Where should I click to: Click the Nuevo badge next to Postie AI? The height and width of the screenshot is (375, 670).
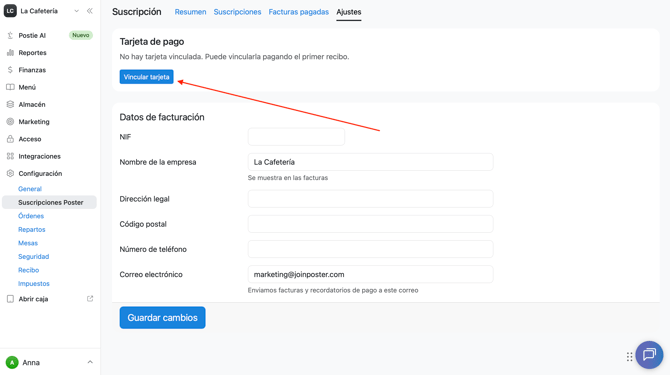[x=81, y=35]
